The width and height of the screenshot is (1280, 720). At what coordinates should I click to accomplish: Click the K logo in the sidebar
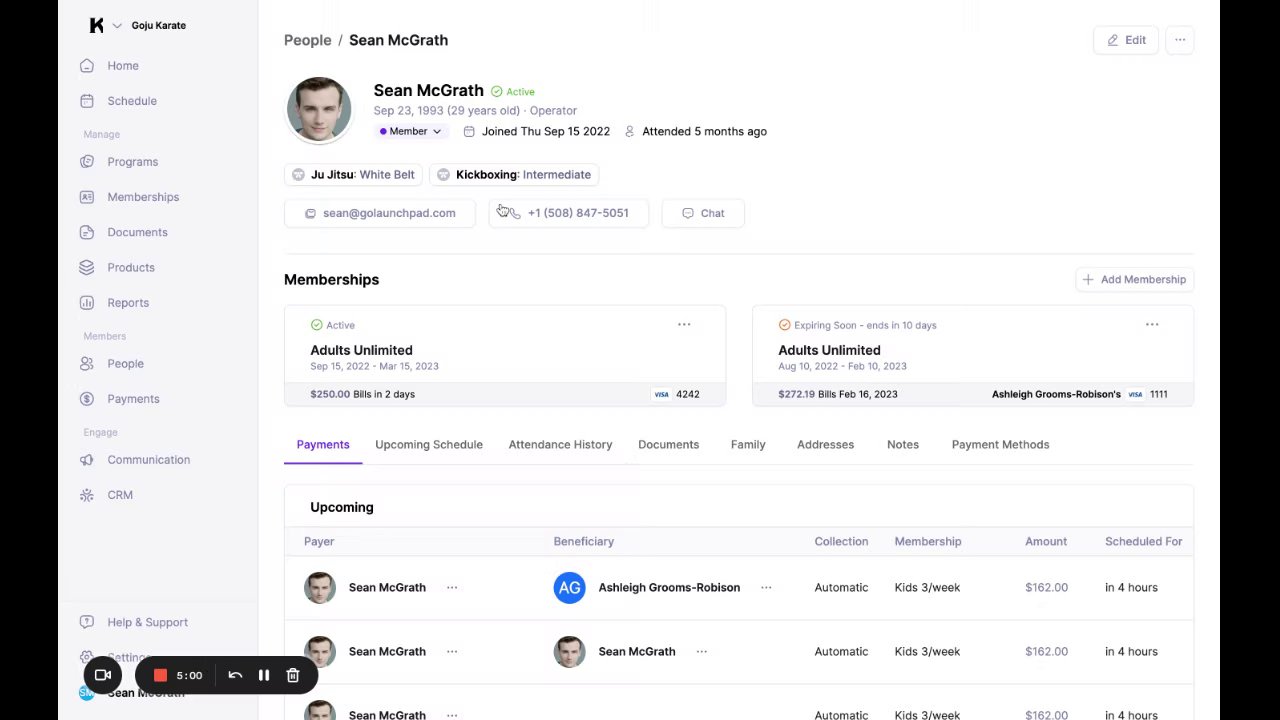[96, 25]
